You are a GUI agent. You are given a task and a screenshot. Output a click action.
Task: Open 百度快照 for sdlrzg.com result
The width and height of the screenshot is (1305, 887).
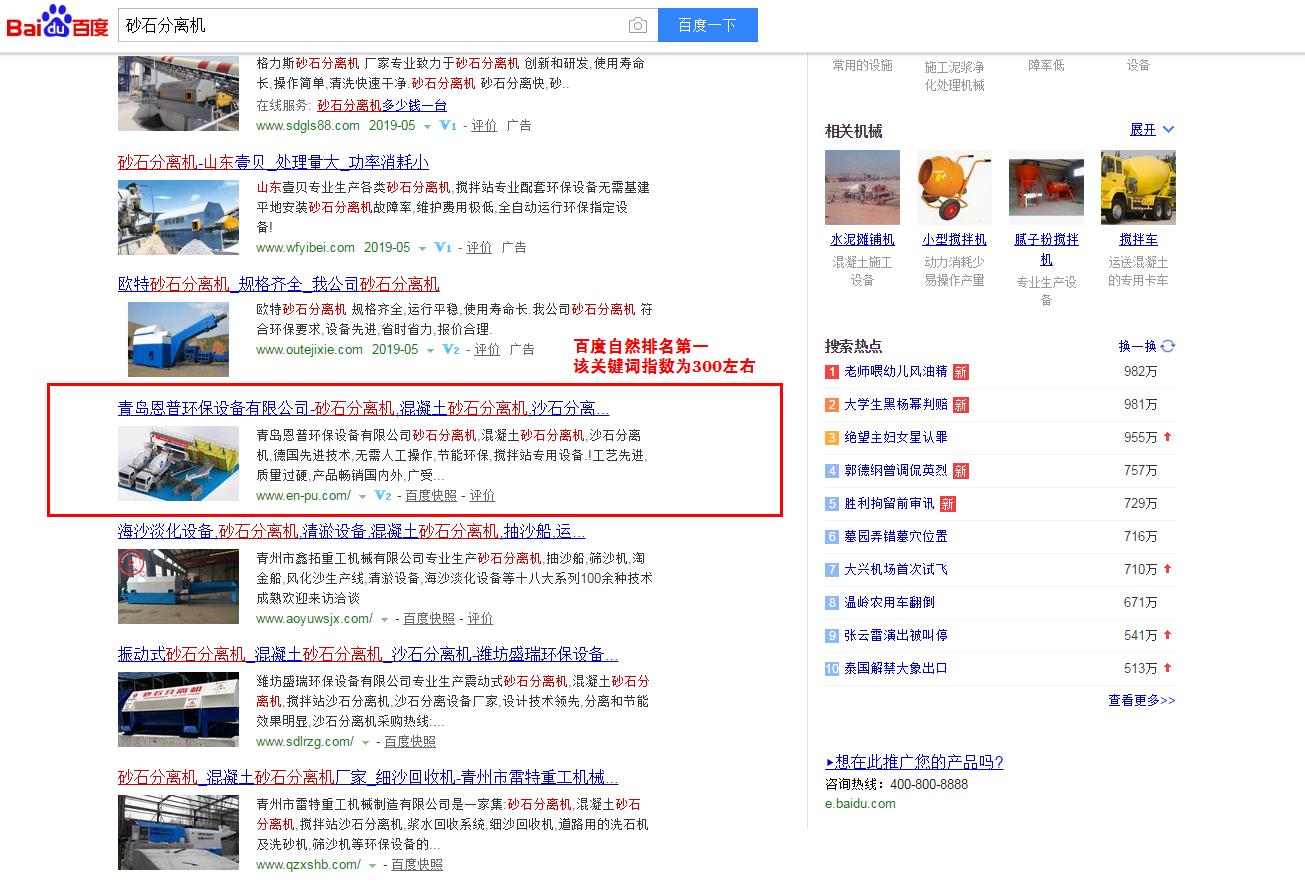coord(410,742)
